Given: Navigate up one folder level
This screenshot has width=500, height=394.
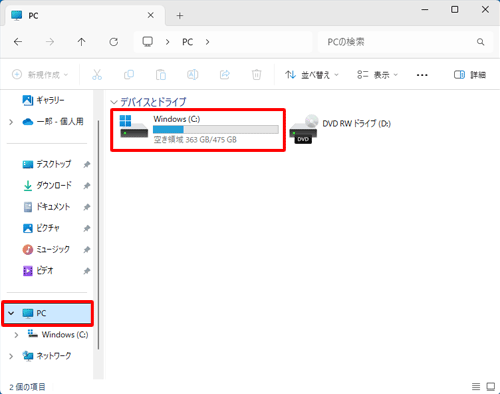Looking at the screenshot, I should coord(82,42).
